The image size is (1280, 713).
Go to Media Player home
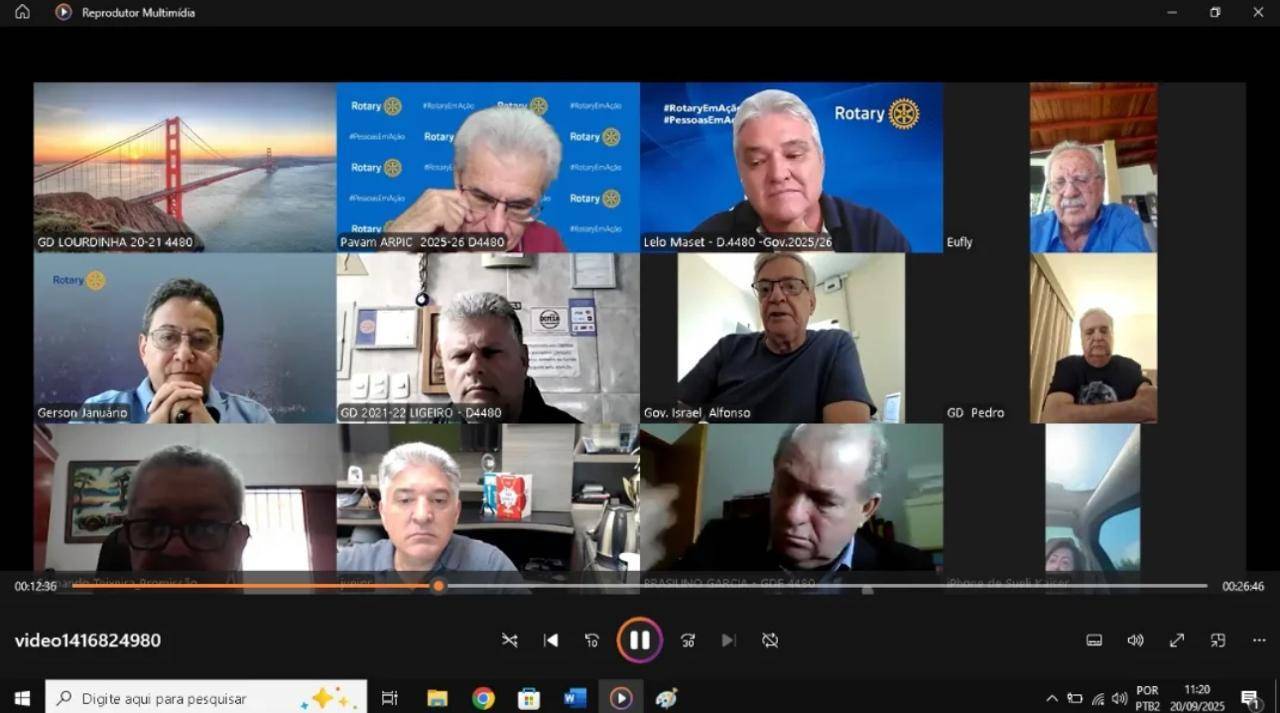22,12
